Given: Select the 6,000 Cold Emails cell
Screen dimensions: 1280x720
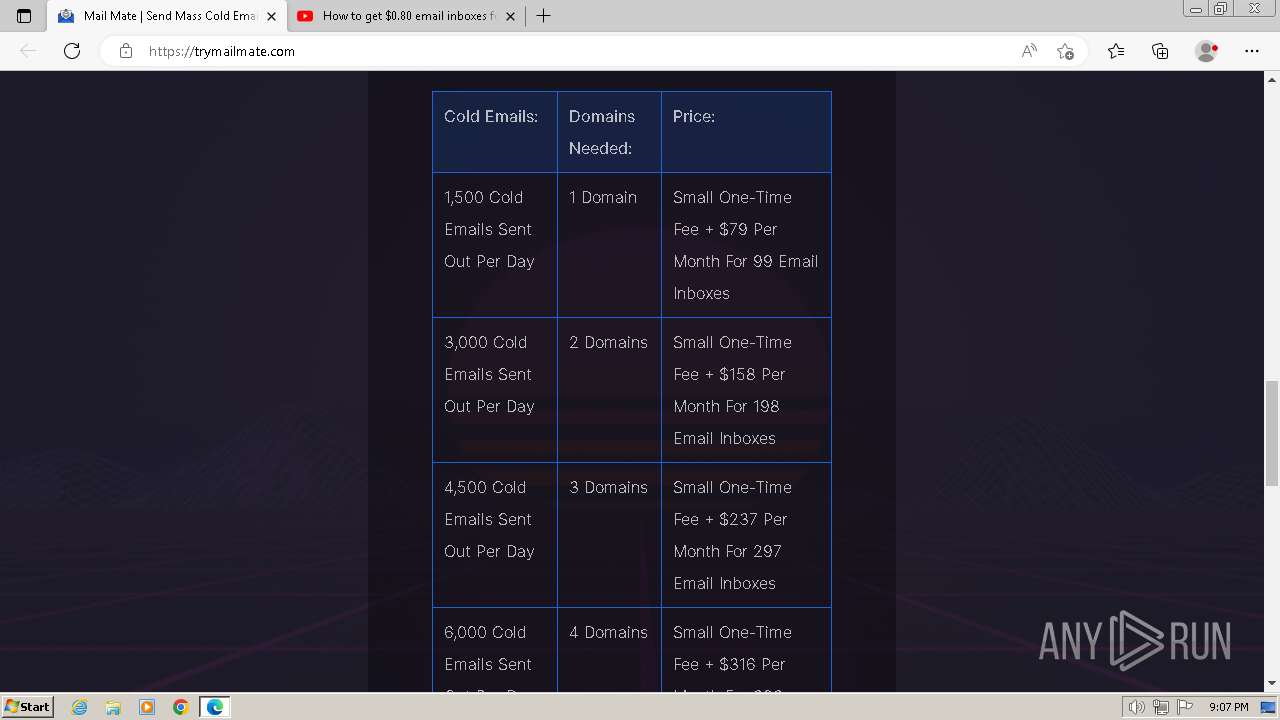Looking at the screenshot, I should coord(495,650).
